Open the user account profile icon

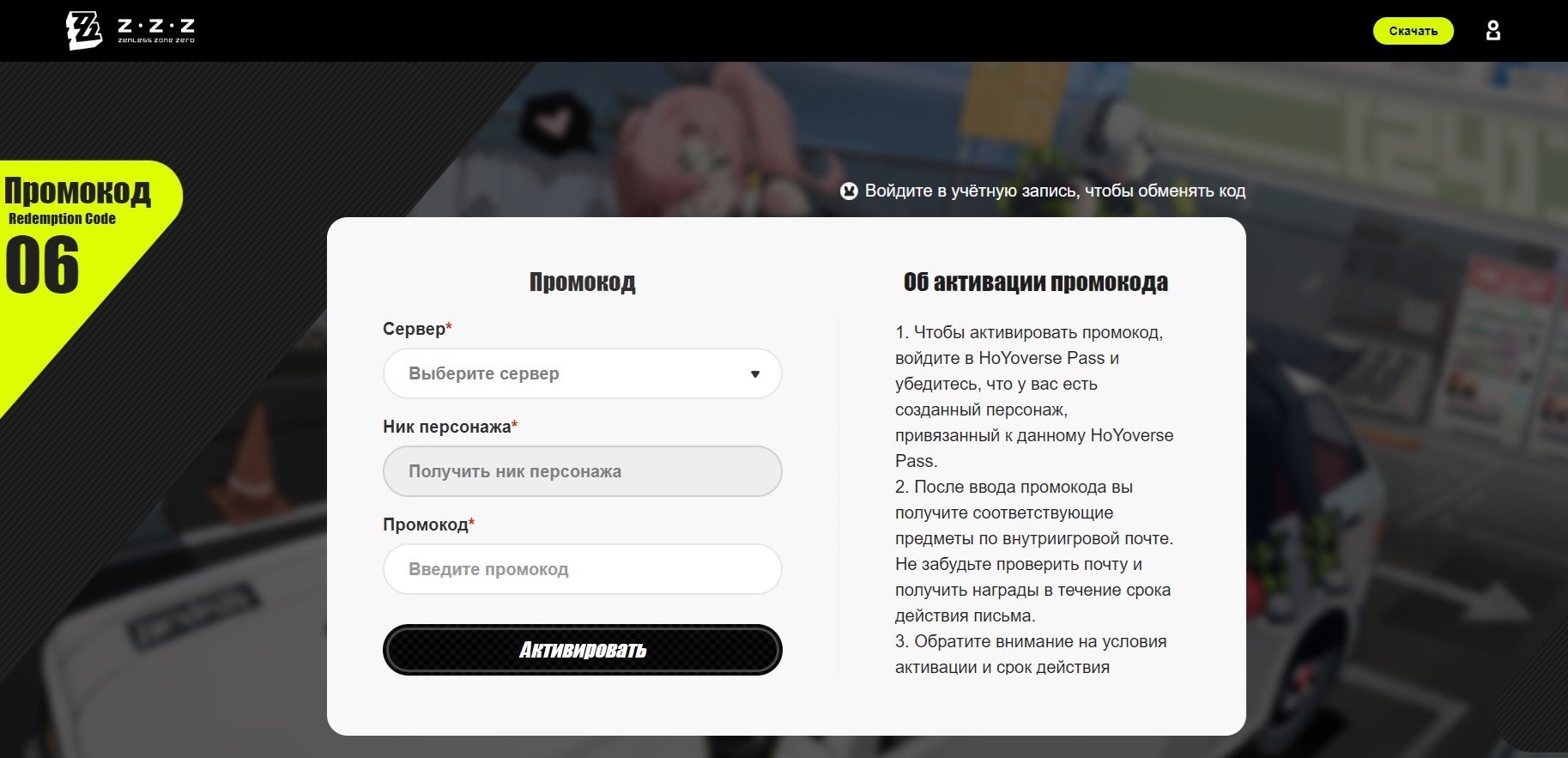pyautogui.click(x=1493, y=31)
